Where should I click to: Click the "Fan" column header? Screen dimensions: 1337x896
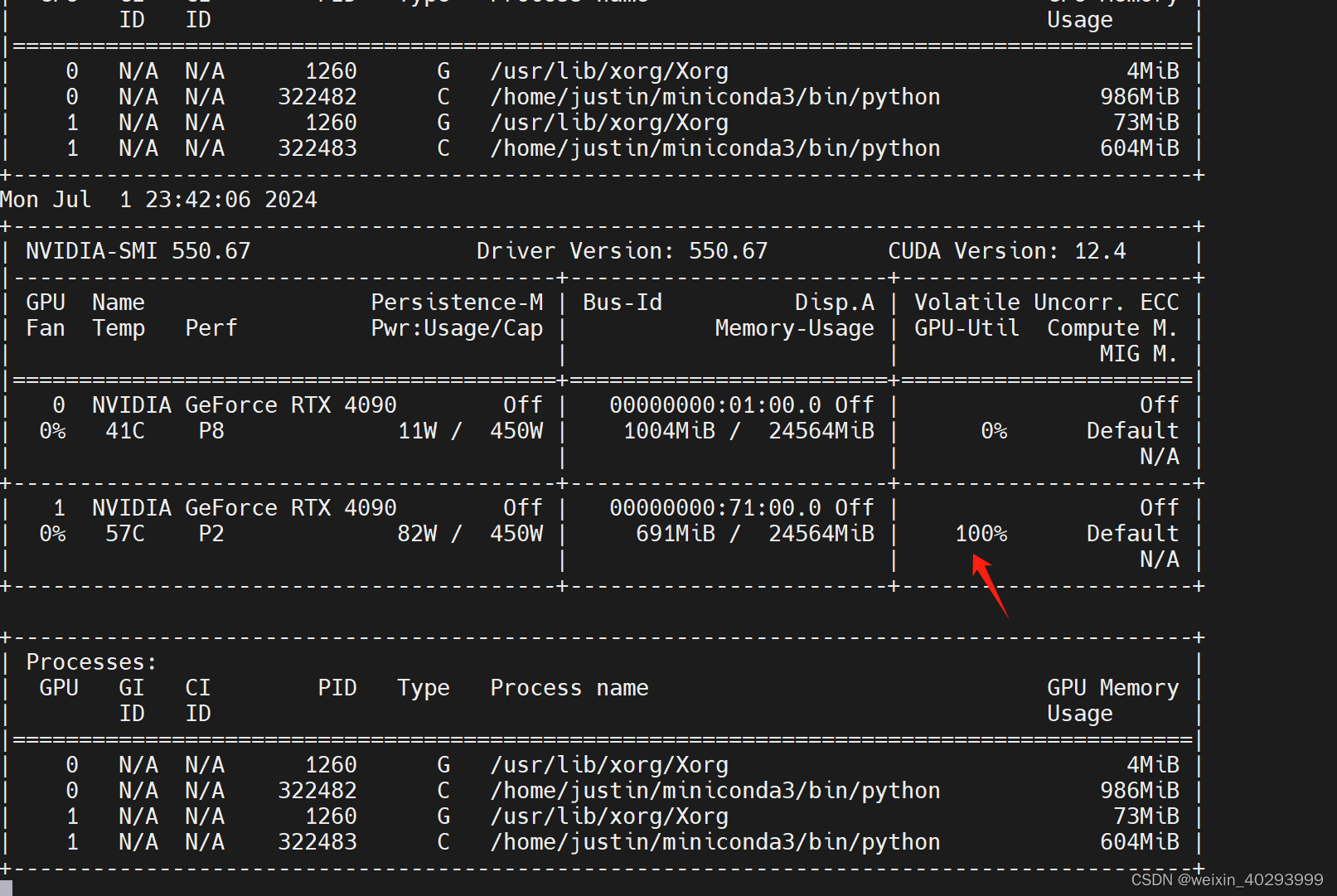point(46,328)
